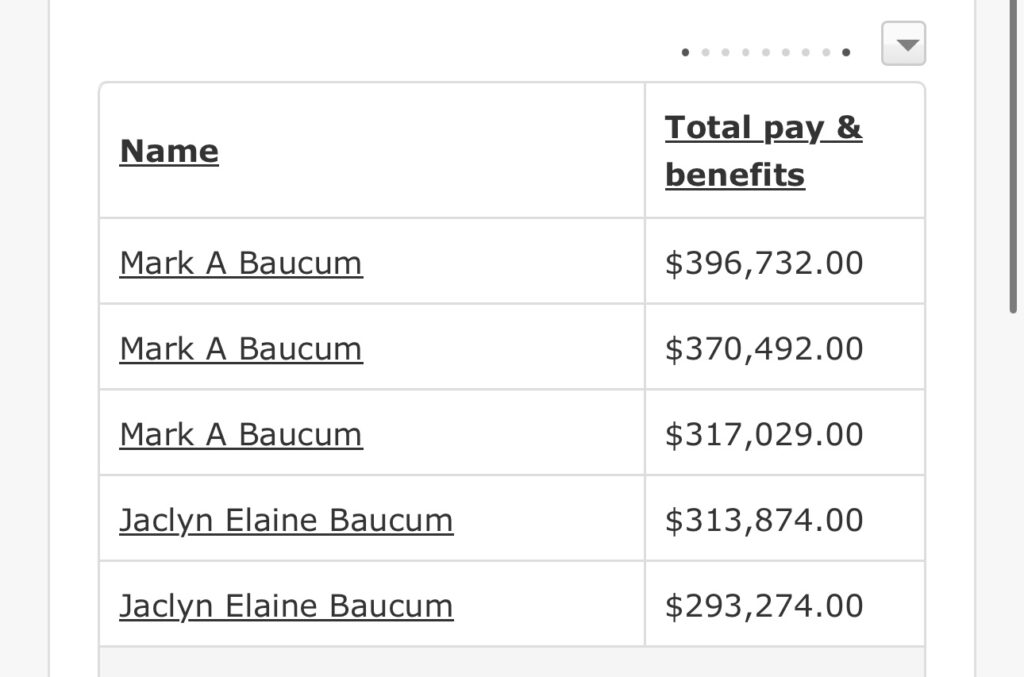This screenshot has width=1024, height=677.
Task: Select the eighth pagination dot
Action: pyautogui.click(x=826, y=52)
